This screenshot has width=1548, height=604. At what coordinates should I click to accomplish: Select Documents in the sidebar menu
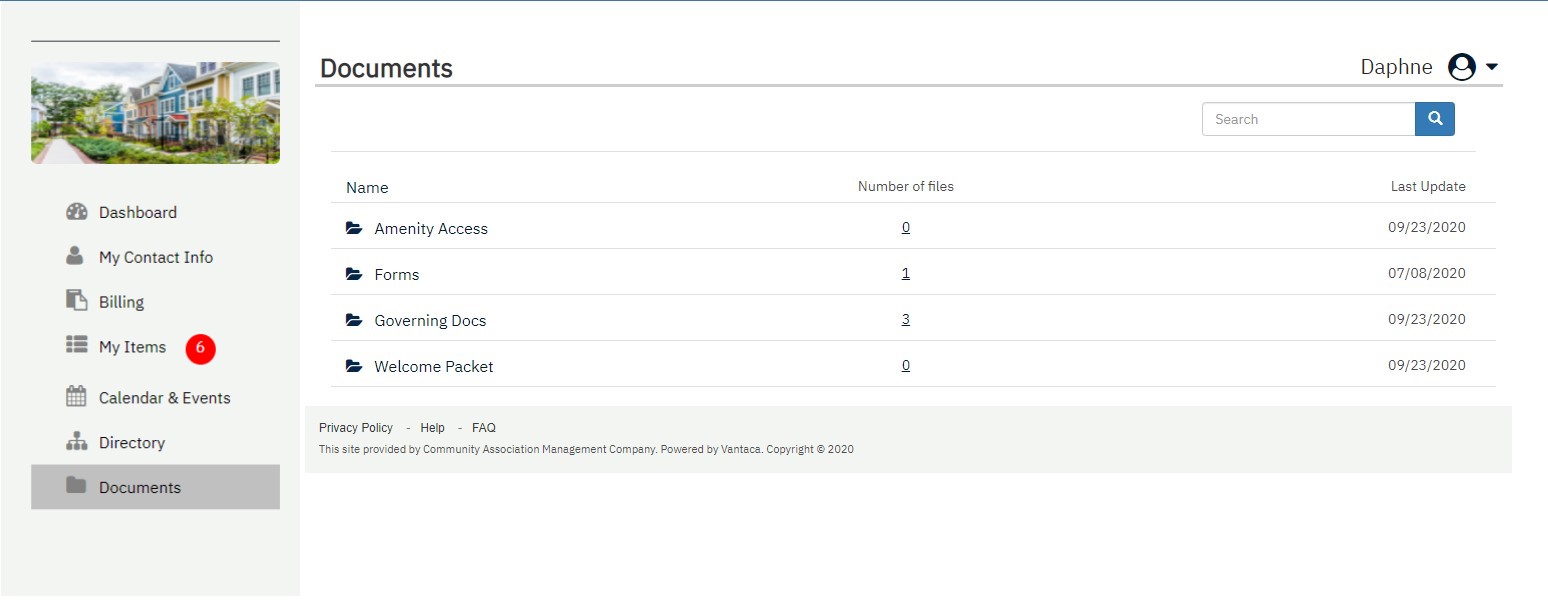139,487
